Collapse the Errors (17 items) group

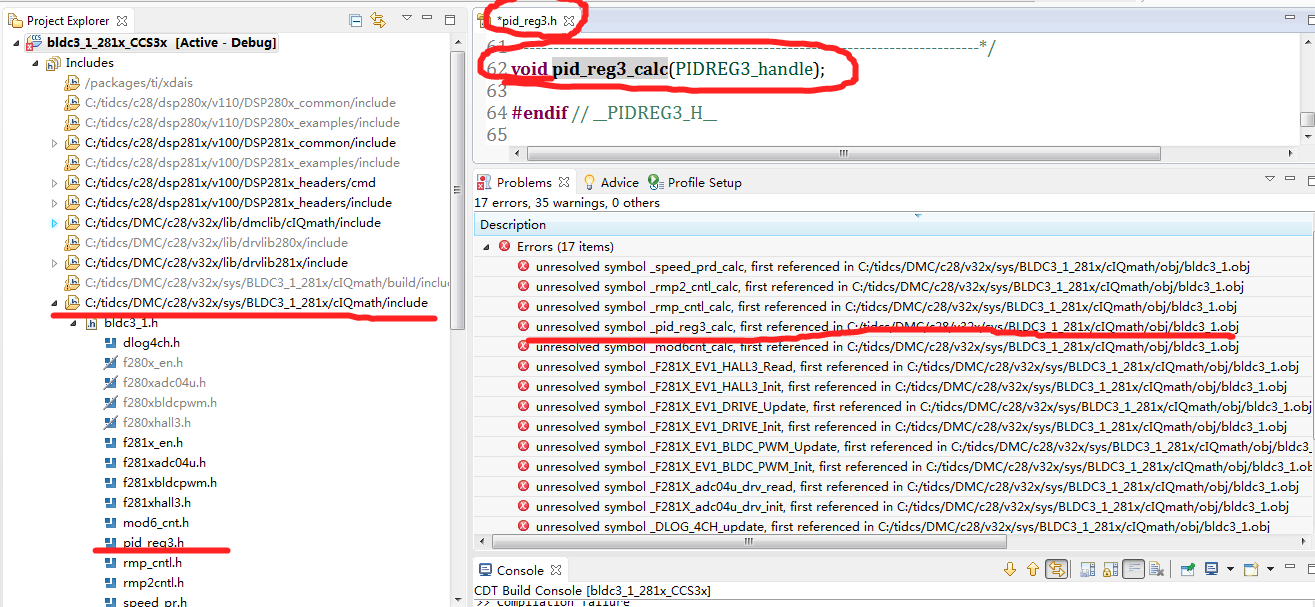coord(487,246)
